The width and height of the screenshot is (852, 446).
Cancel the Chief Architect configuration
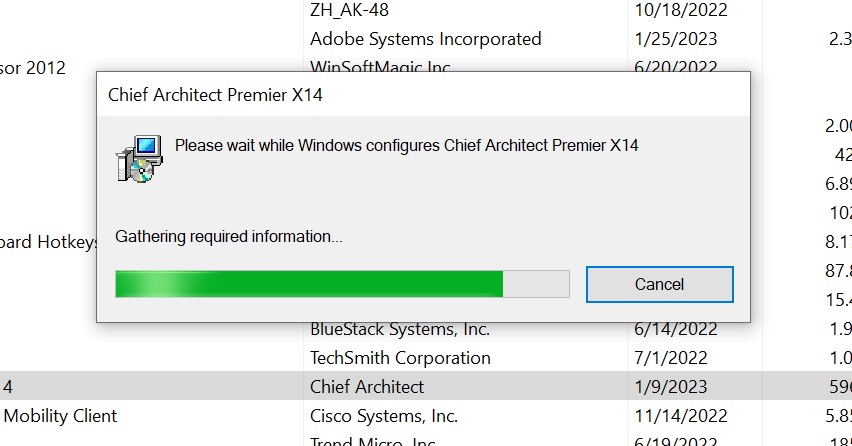pos(659,284)
